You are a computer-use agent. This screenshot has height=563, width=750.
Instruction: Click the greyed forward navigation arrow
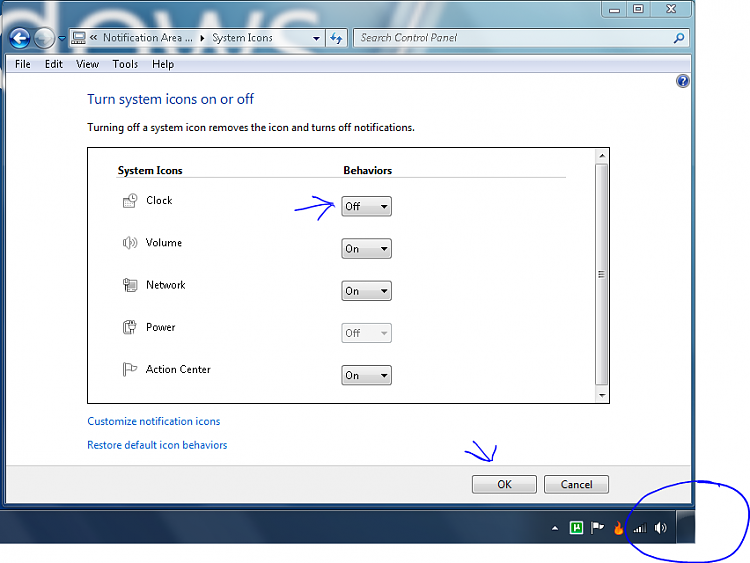pyautogui.click(x=44, y=38)
